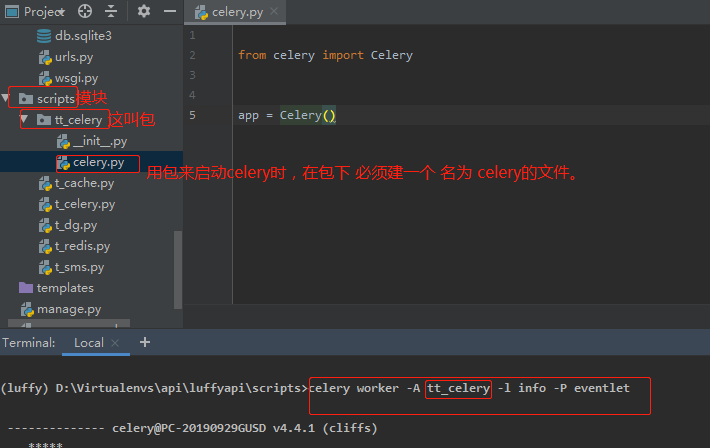Select the scripts folder
The height and width of the screenshot is (448, 710).
55,99
